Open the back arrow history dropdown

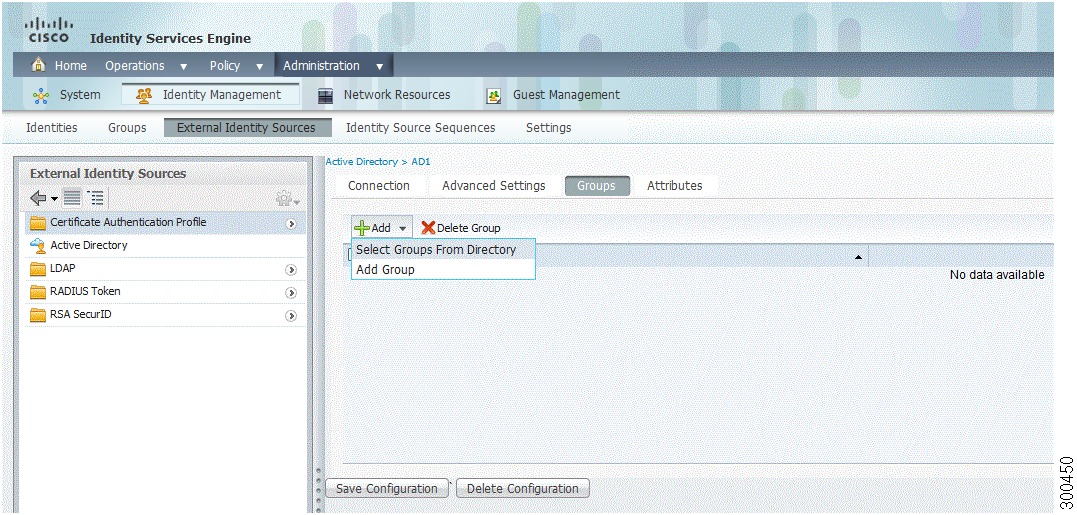coord(54,199)
